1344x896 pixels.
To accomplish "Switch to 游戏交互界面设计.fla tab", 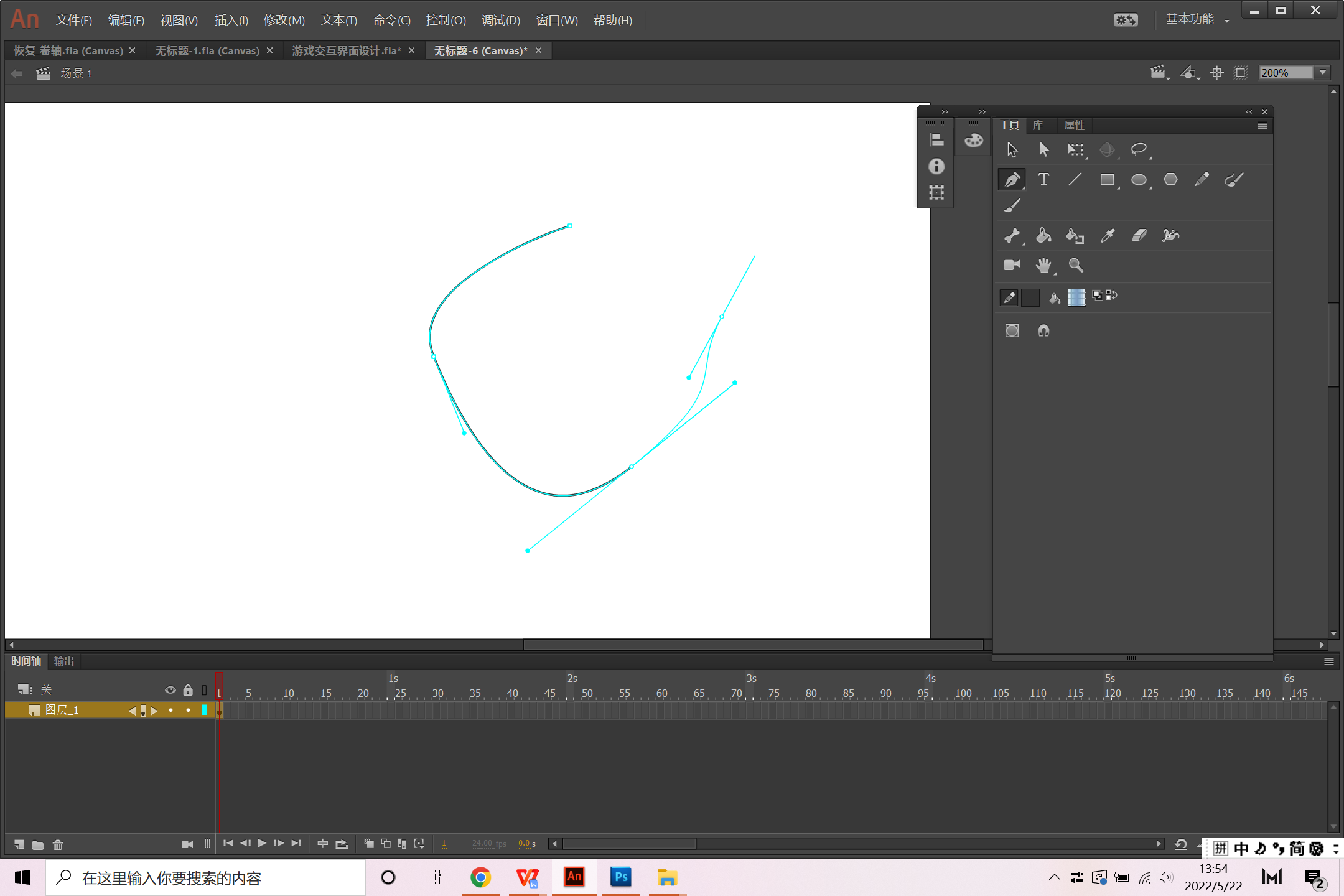I will click(x=346, y=50).
